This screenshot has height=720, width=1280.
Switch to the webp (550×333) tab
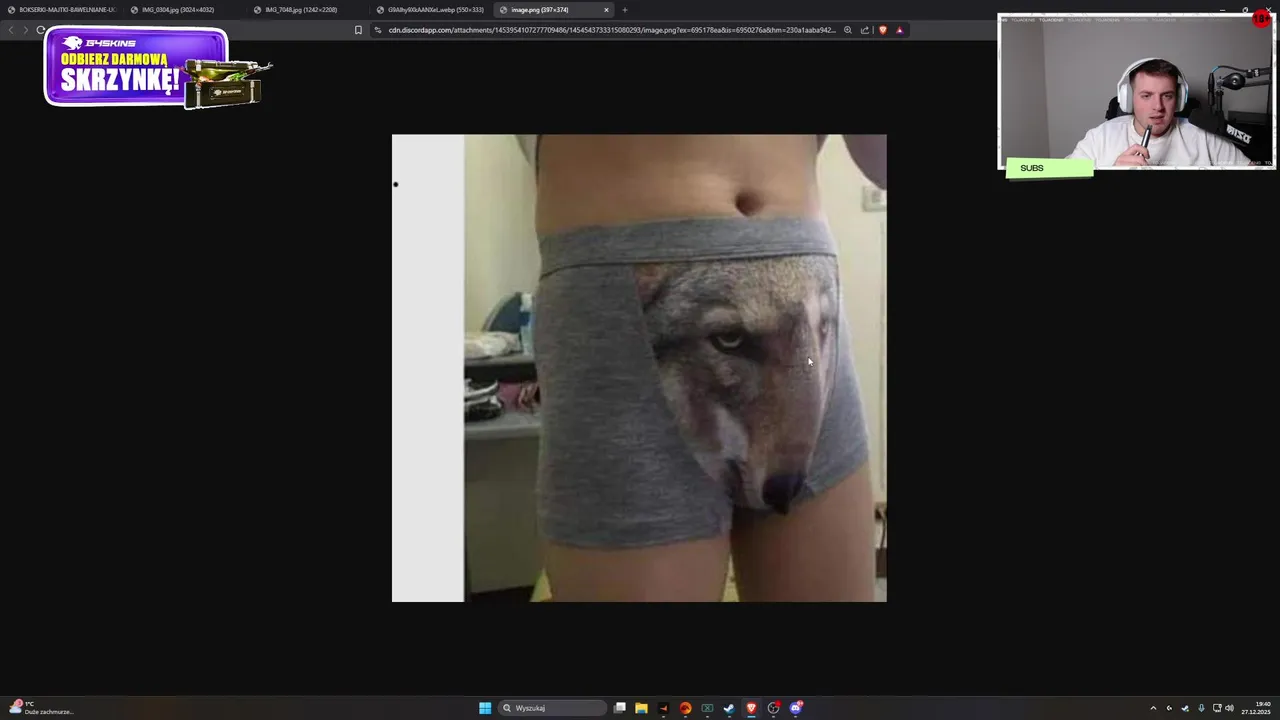[431, 10]
